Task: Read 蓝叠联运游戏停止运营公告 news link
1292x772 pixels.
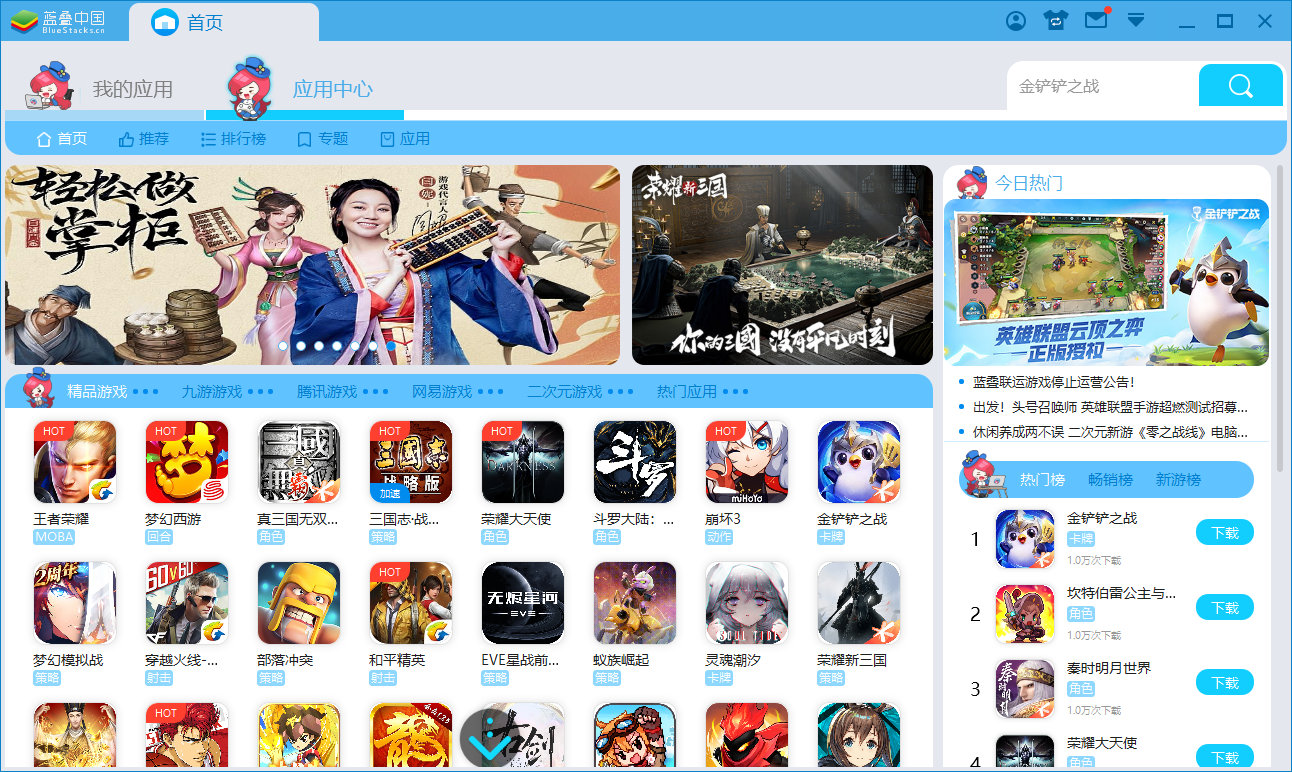Action: coord(1054,382)
